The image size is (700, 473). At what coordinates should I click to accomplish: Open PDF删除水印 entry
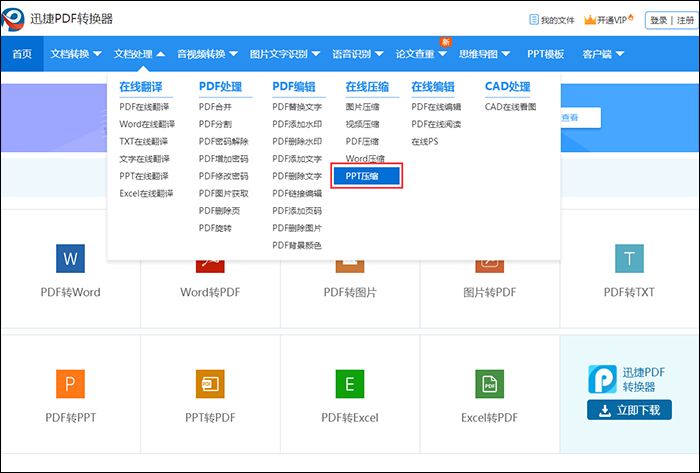click(297, 141)
